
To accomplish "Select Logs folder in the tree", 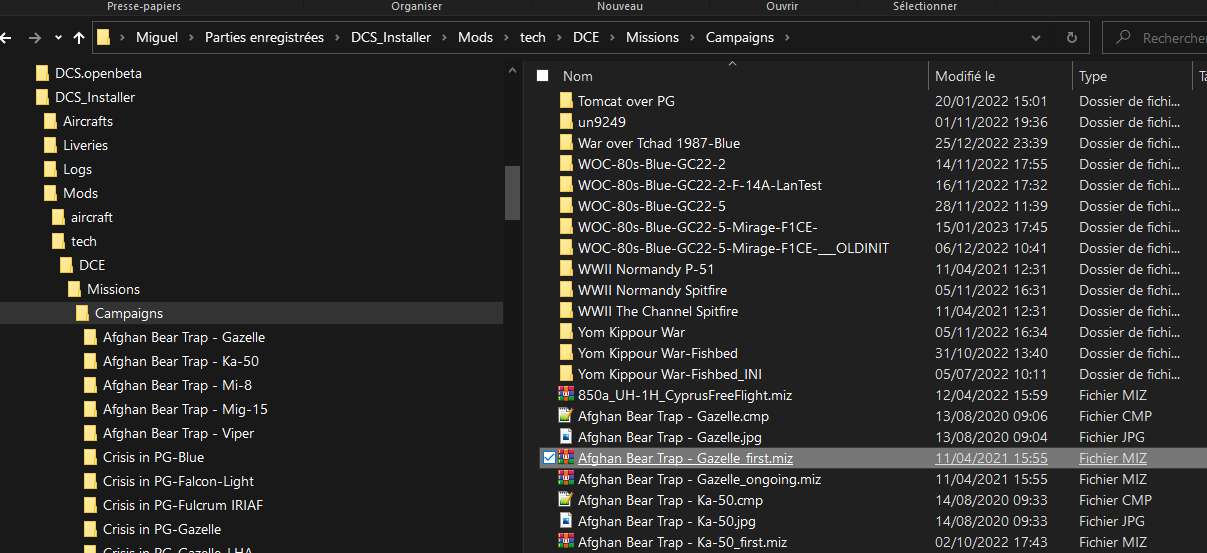I will tap(77, 169).
